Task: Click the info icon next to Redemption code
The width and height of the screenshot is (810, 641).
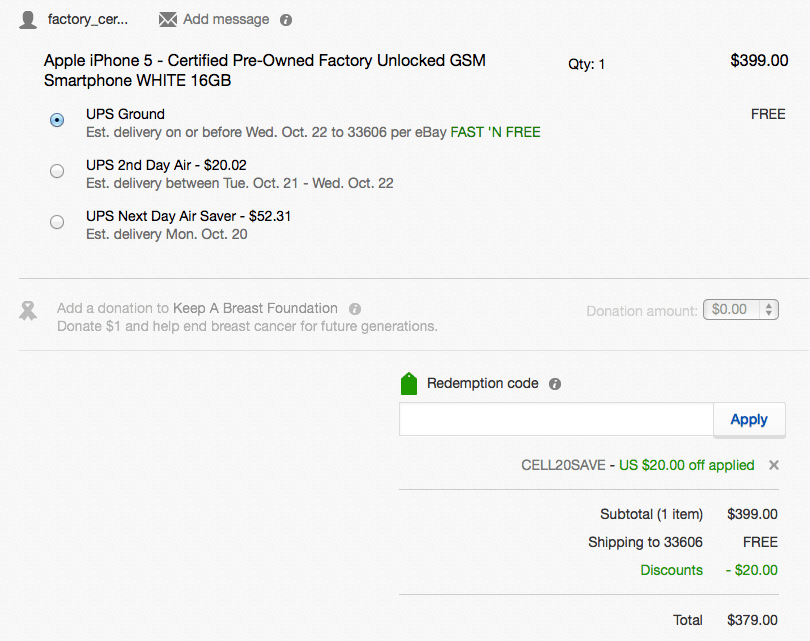Action: click(x=554, y=383)
